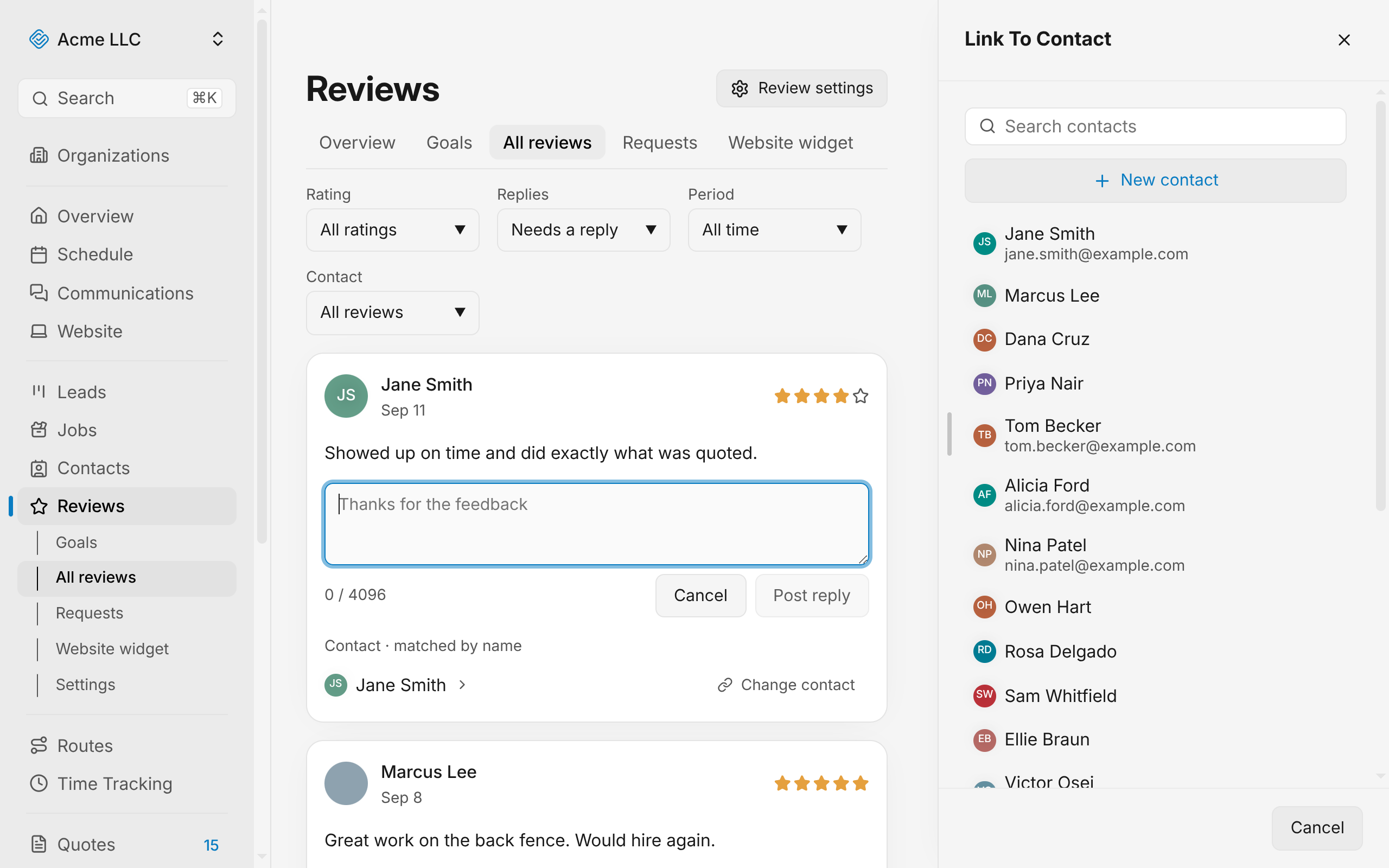Click the Search contacts input field

[x=1155, y=126]
